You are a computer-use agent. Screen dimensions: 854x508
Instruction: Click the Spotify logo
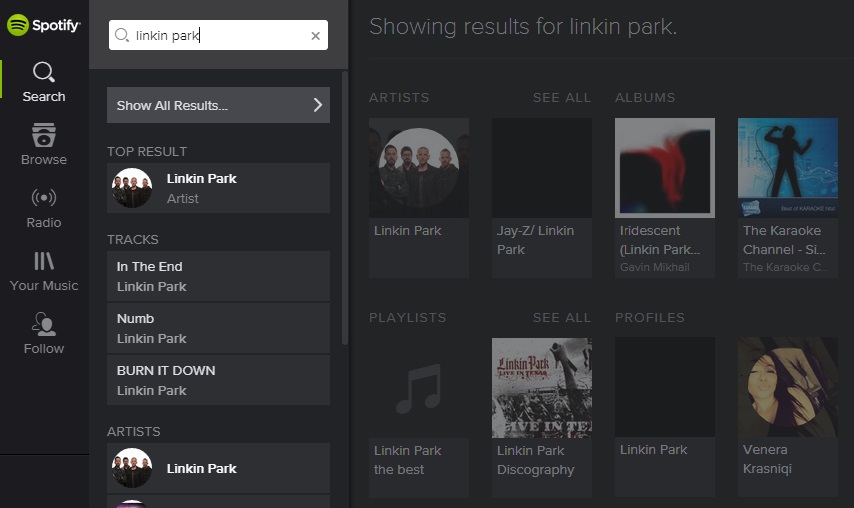coord(44,25)
